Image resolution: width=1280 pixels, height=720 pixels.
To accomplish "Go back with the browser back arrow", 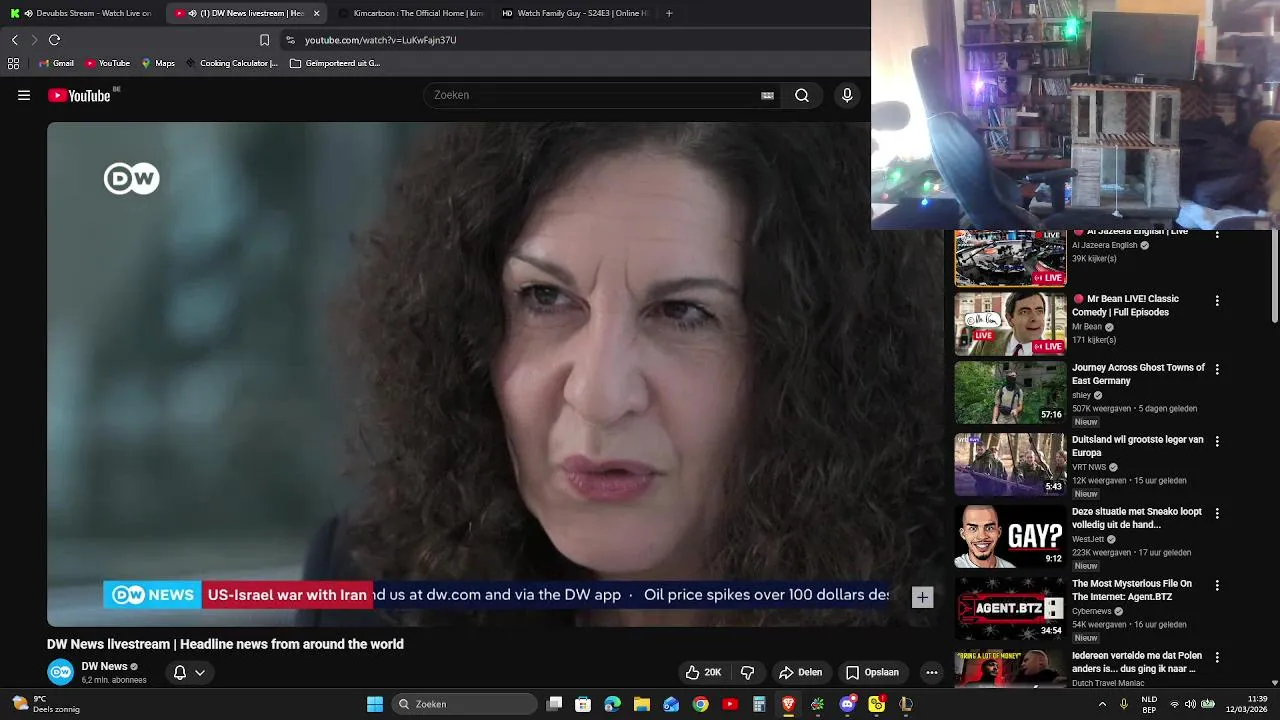I will 14,40.
